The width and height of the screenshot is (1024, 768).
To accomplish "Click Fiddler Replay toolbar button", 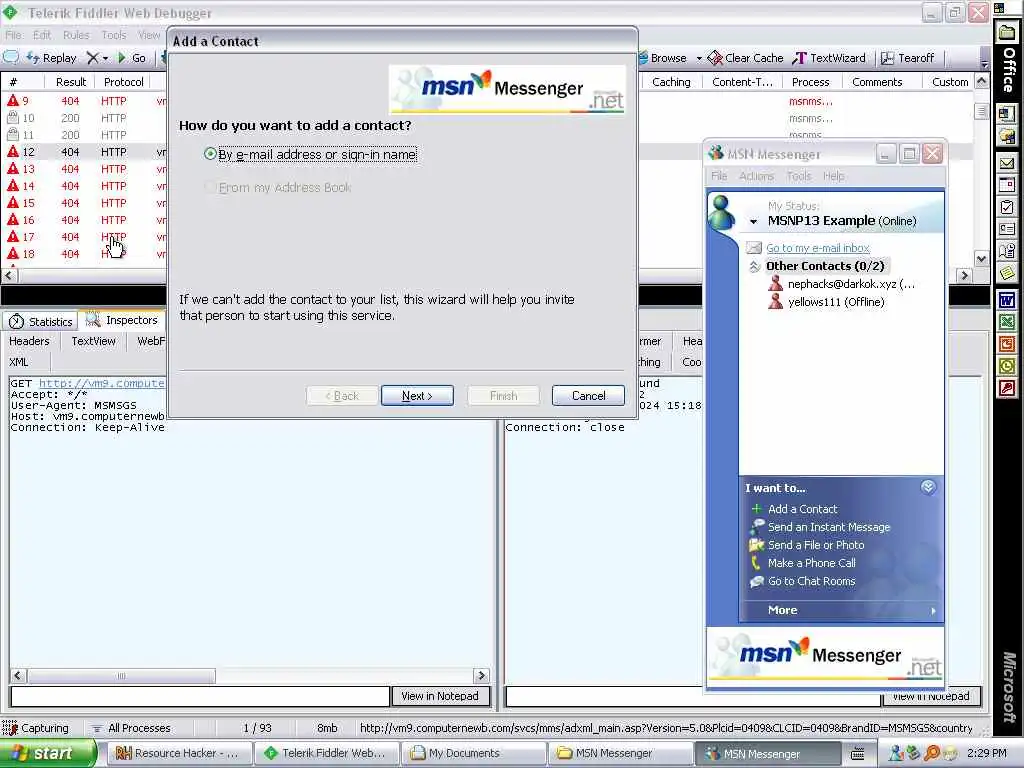I will coord(52,58).
